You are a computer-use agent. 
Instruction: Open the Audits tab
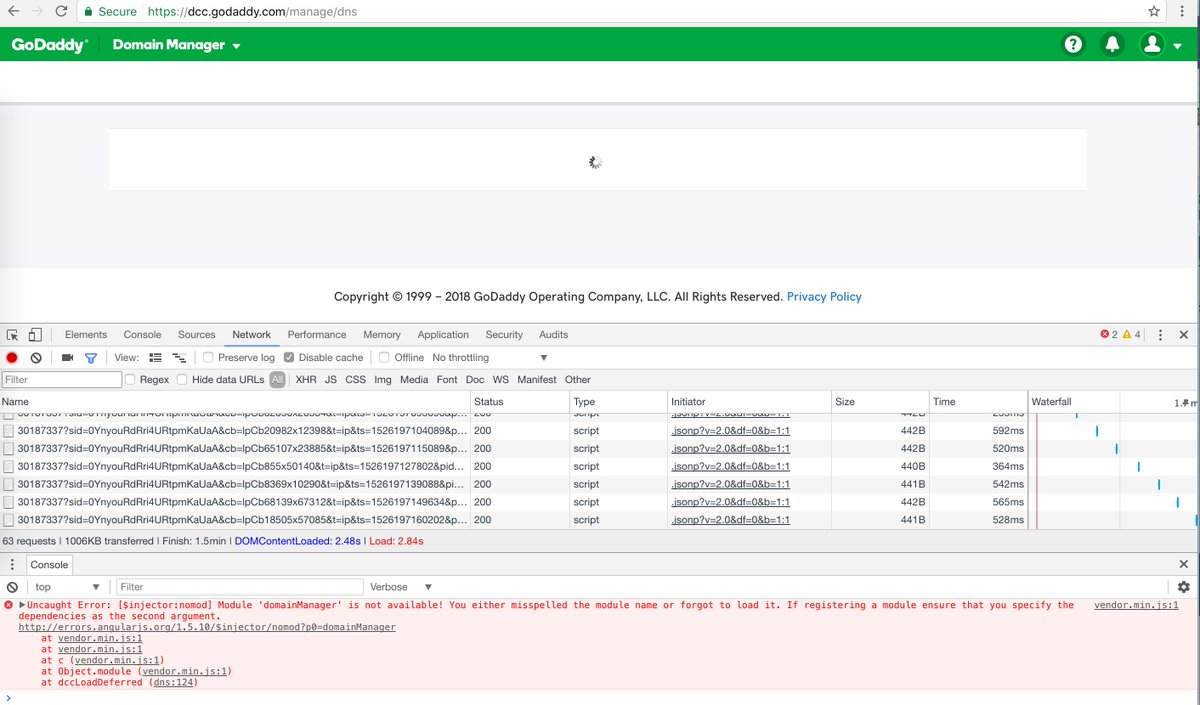coord(553,335)
